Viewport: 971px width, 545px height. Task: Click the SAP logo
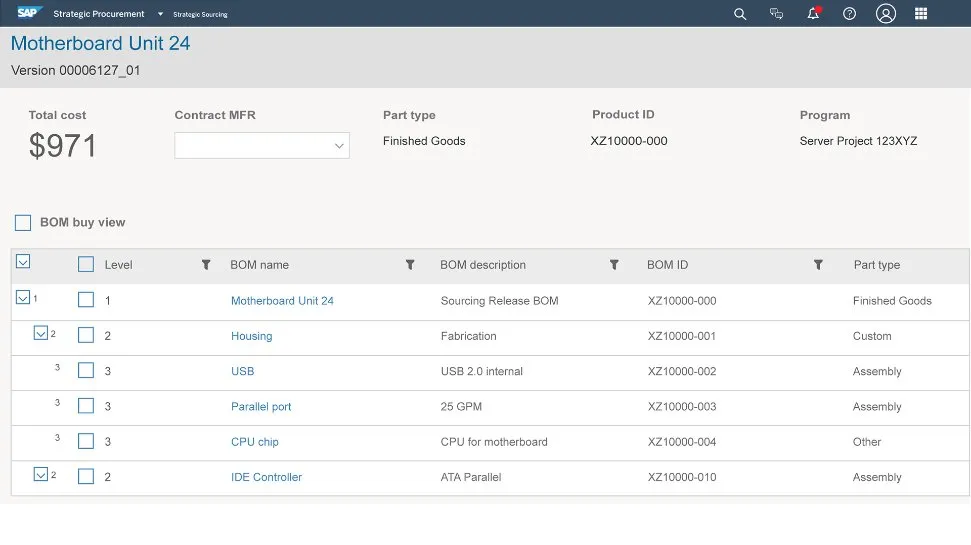(x=30, y=13)
